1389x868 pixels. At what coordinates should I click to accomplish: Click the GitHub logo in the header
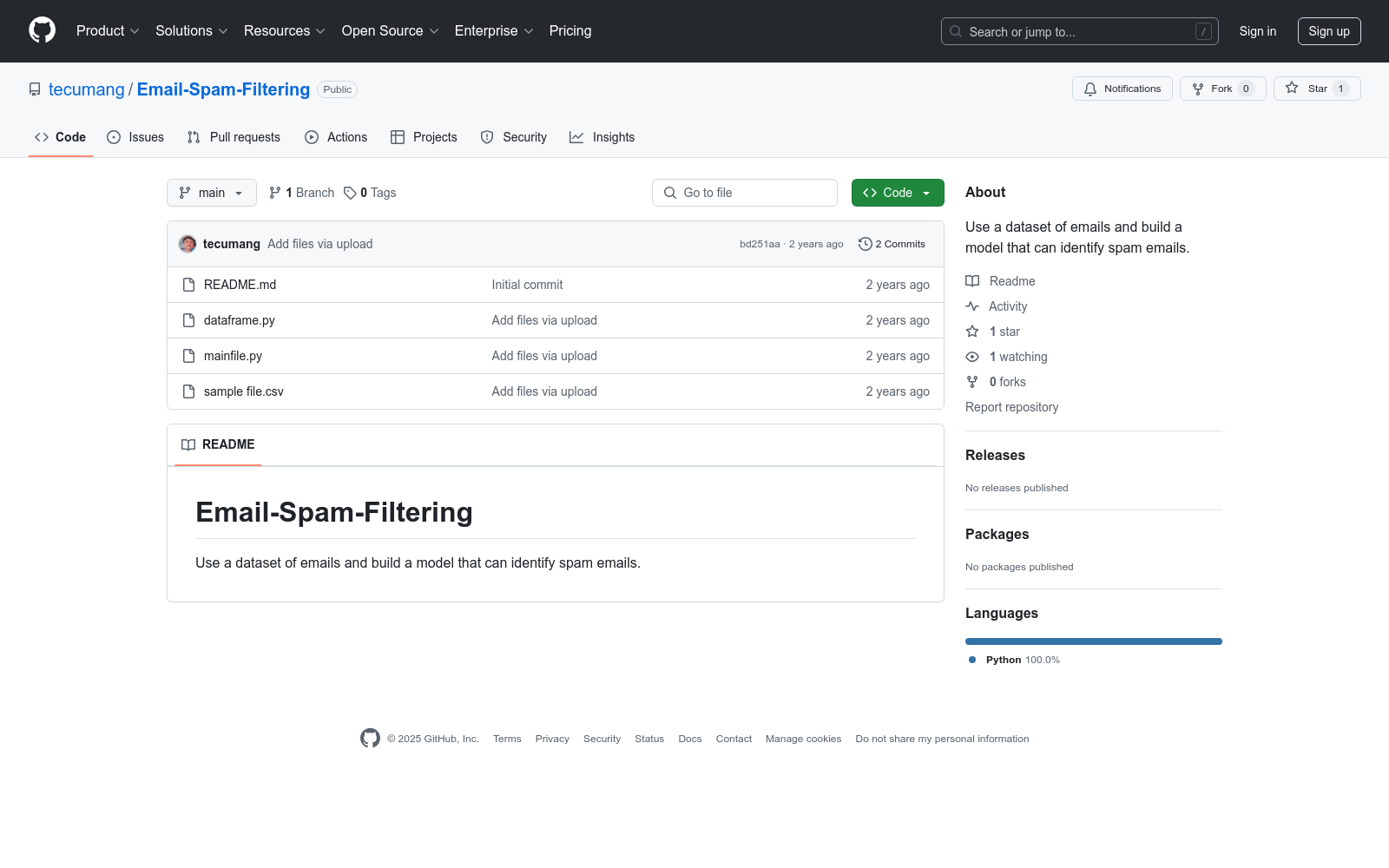click(42, 30)
